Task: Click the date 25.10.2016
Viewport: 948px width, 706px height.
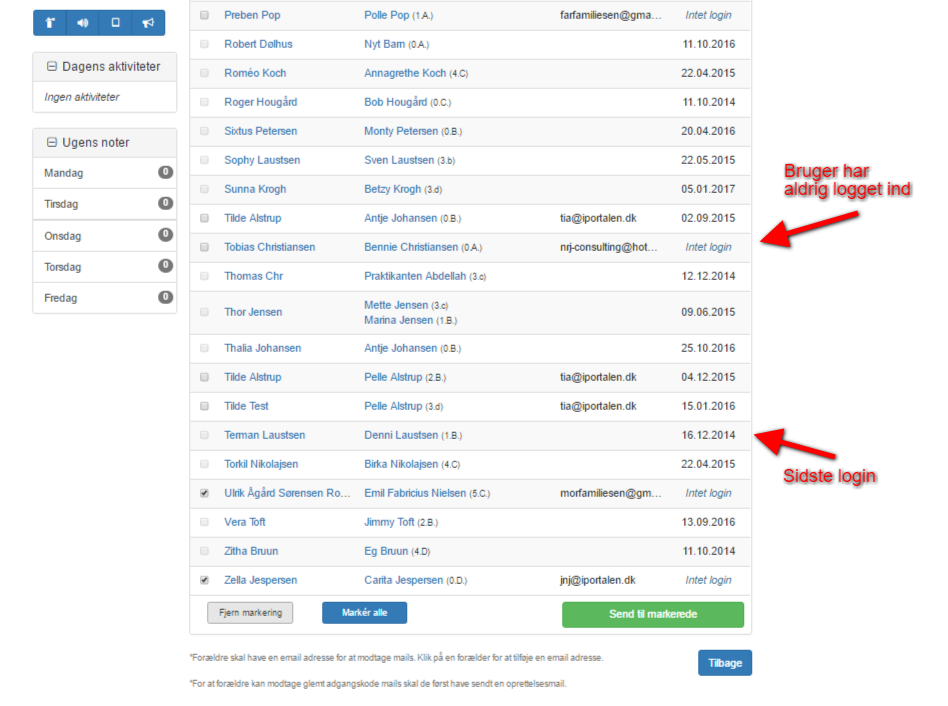Action: (708, 348)
